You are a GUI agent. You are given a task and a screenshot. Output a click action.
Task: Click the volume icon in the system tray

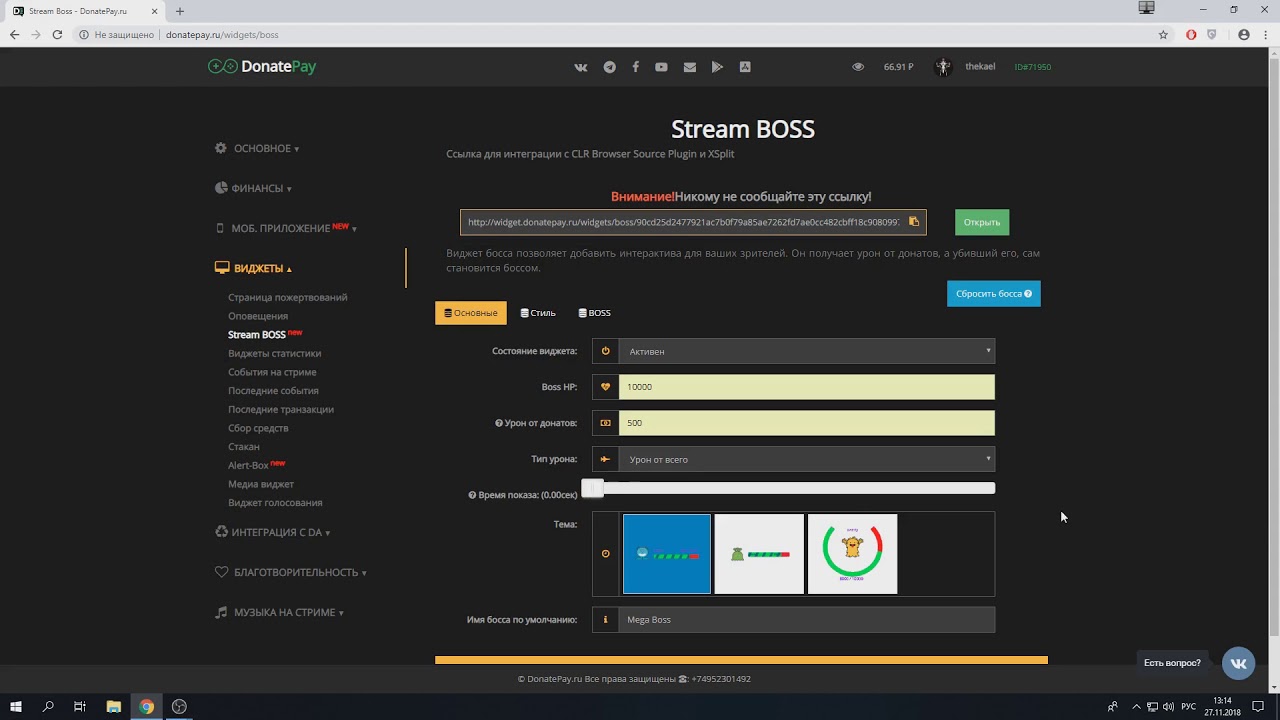click(x=1168, y=706)
